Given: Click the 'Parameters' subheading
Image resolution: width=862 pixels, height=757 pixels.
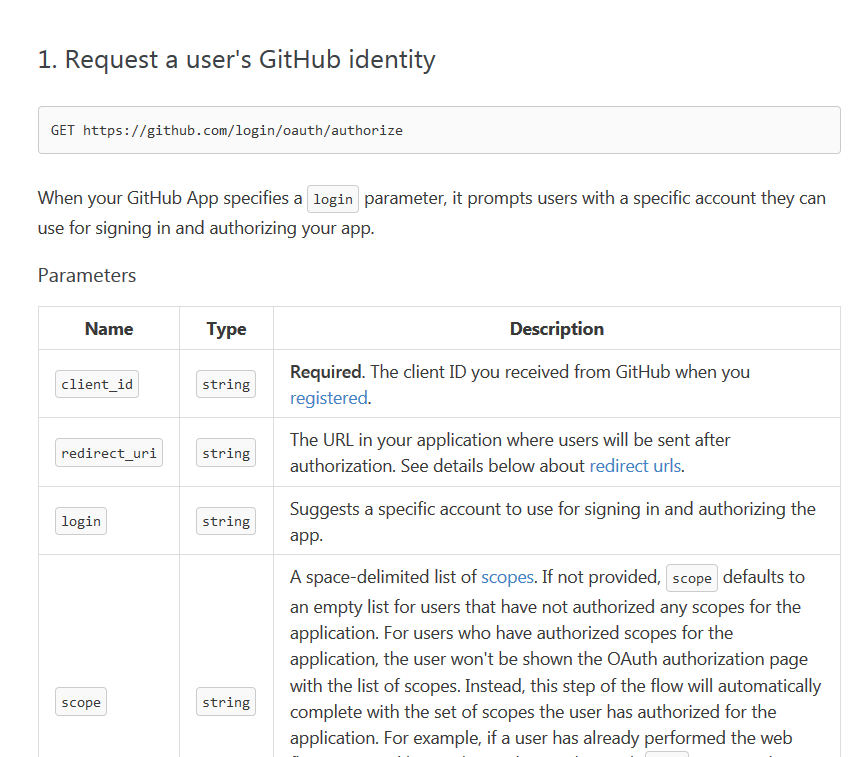Looking at the screenshot, I should click(x=87, y=275).
